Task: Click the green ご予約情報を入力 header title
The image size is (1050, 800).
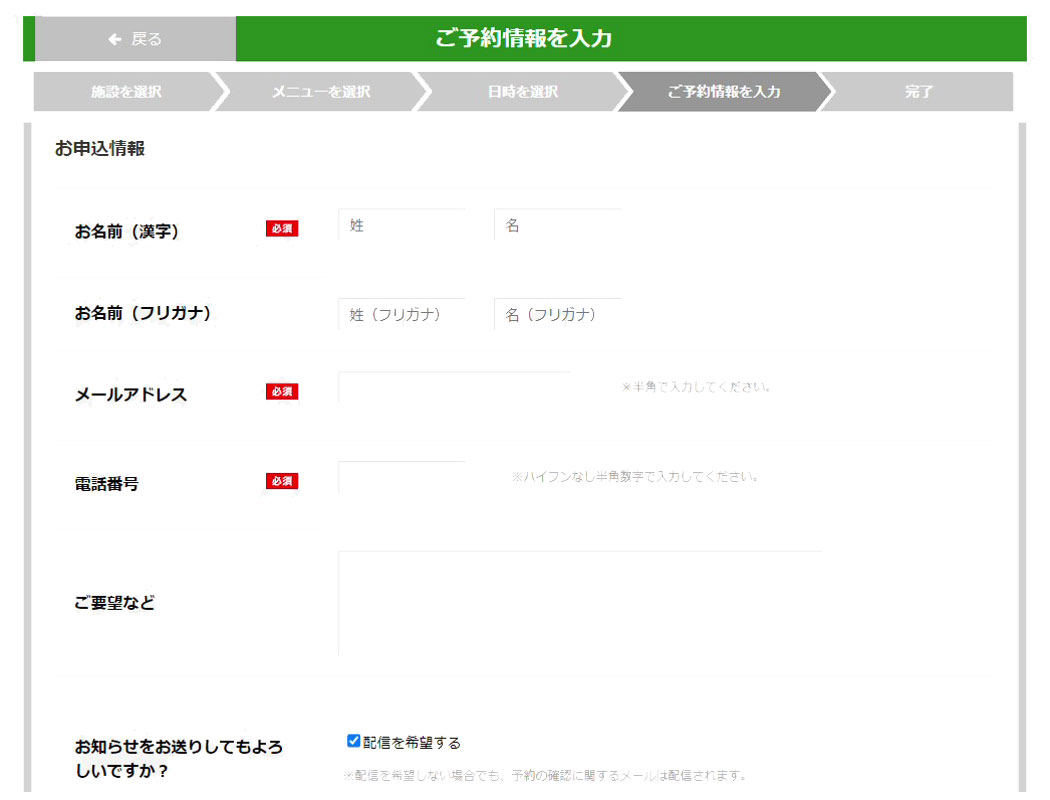Action: click(x=523, y=39)
